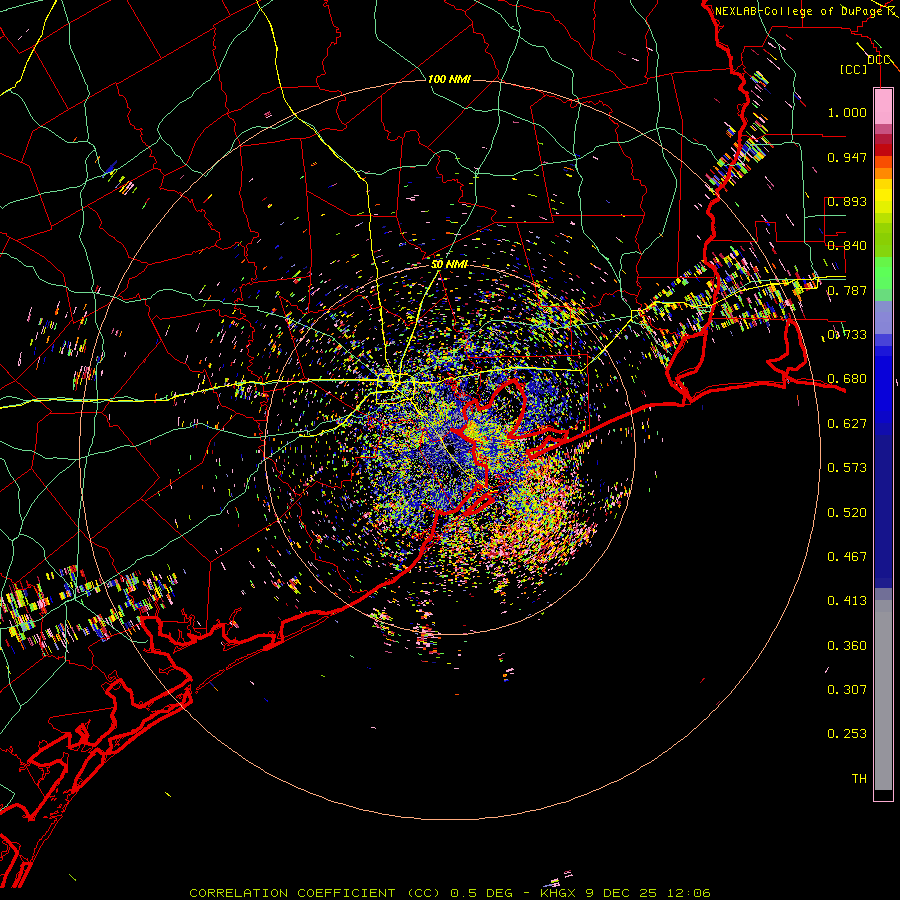Click the Correlation Coefficient KHGX caption

point(450,893)
